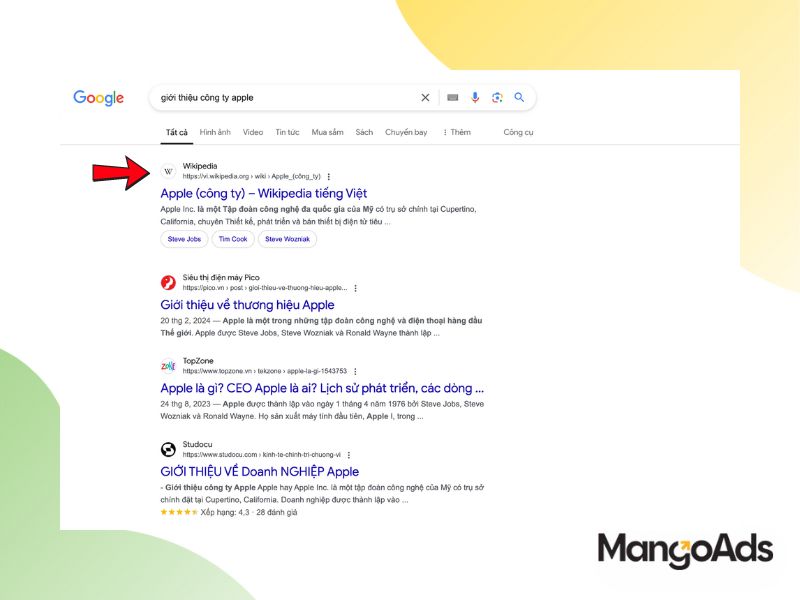The height and width of the screenshot is (600, 800).
Task: Switch to the Sách tab
Action: tap(364, 132)
